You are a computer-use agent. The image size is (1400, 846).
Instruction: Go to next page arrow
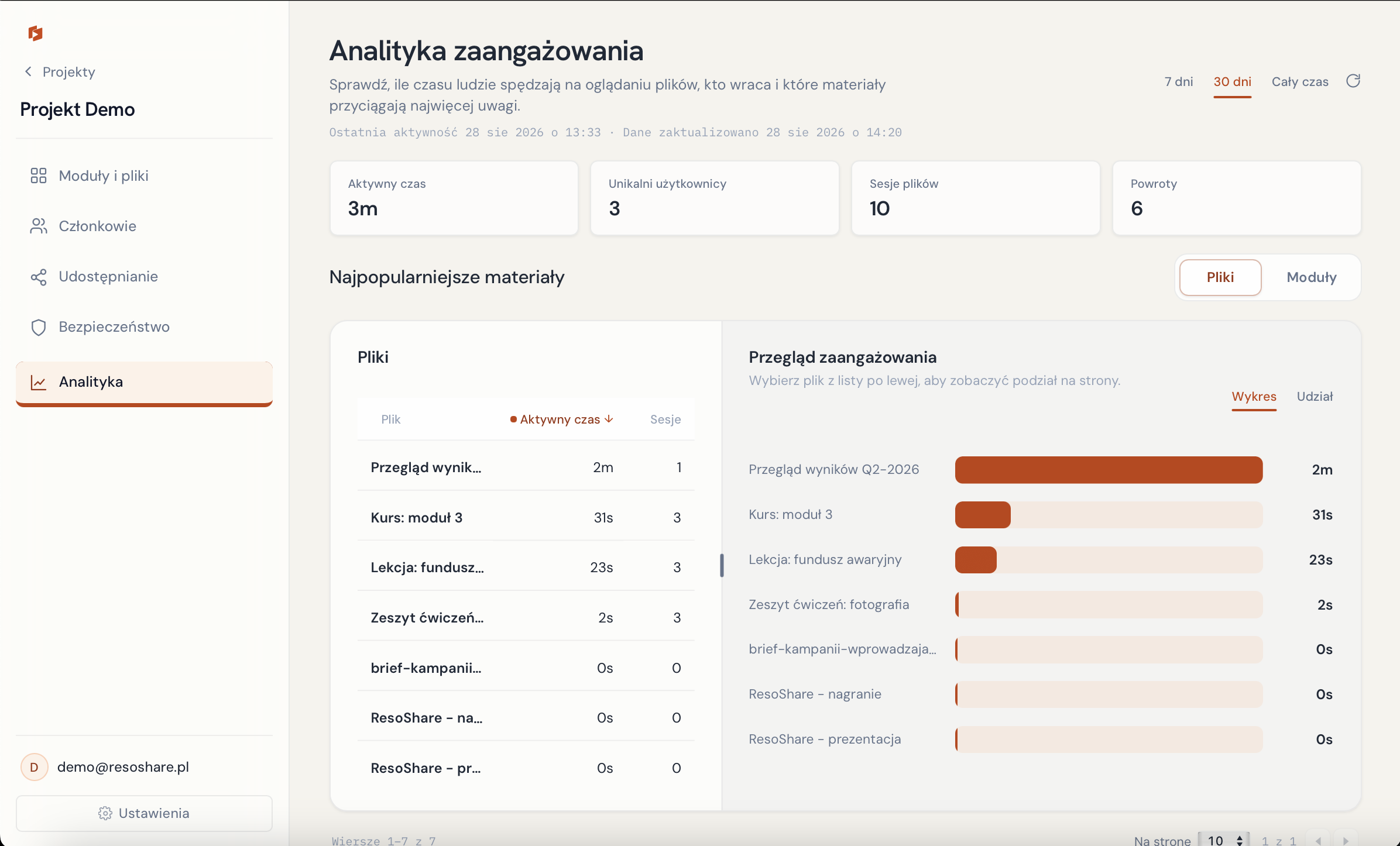click(1346, 840)
